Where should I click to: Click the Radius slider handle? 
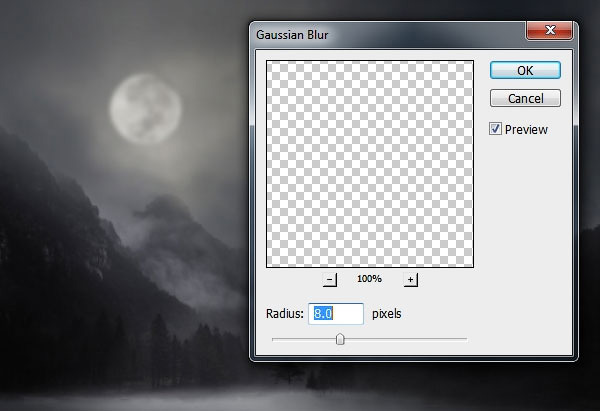[340, 339]
